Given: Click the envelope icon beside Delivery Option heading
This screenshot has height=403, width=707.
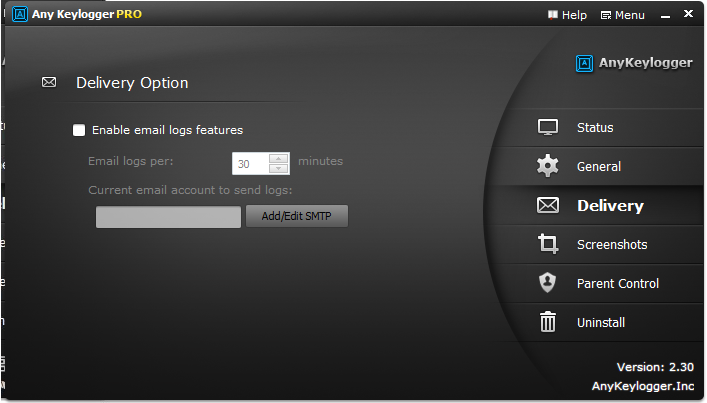Looking at the screenshot, I should coord(49,82).
